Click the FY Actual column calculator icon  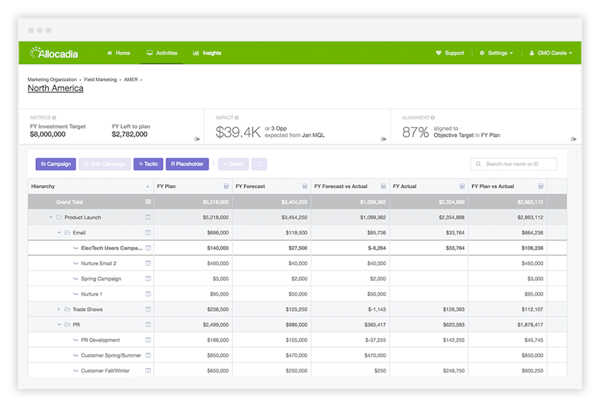pos(461,186)
